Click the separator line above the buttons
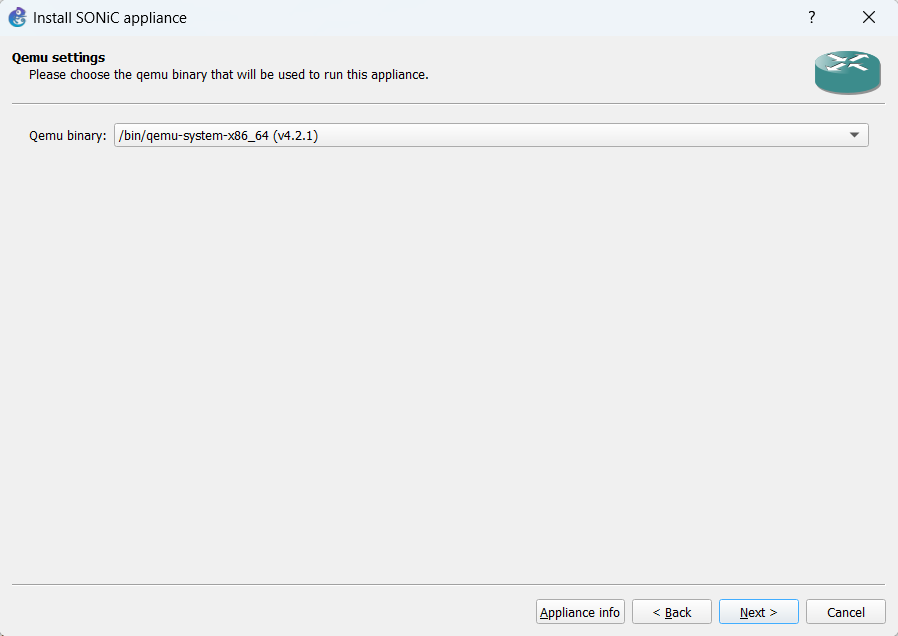This screenshot has height=636, width=898. tap(448, 584)
